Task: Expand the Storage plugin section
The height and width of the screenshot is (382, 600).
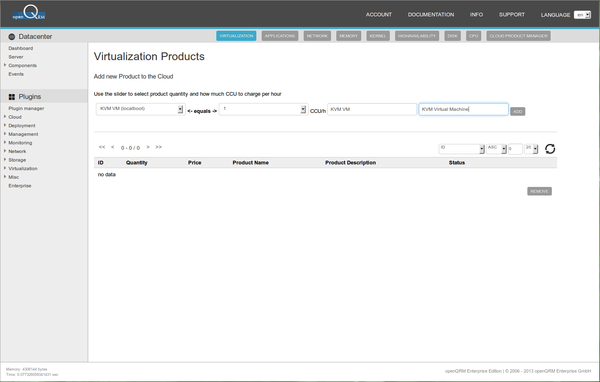Action: [17, 160]
